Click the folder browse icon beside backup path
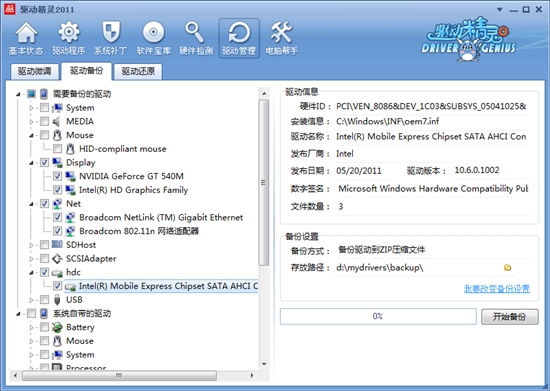The height and width of the screenshot is (391, 550). coord(507,268)
